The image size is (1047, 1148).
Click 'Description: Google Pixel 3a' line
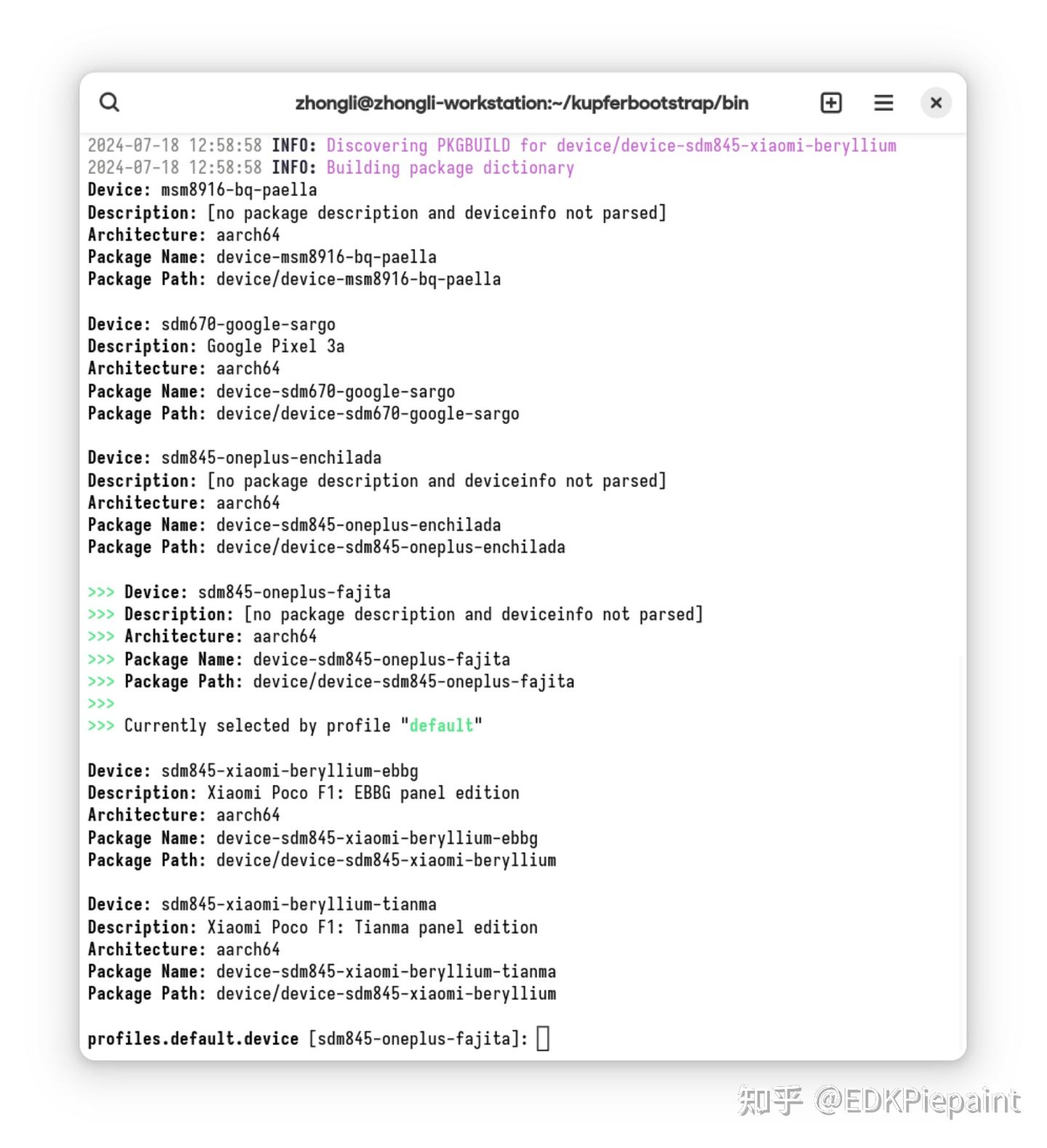point(216,346)
